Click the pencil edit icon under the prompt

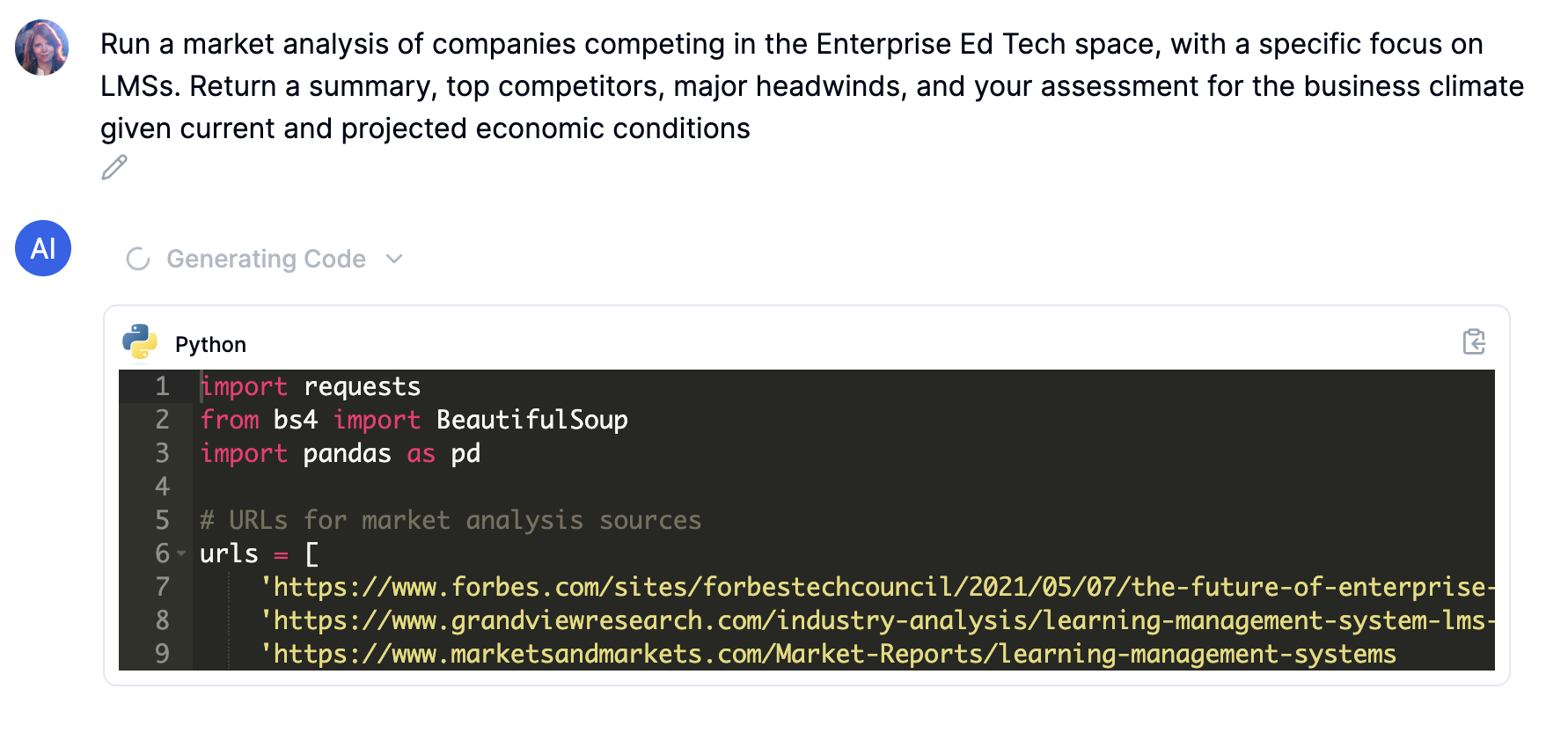click(114, 167)
